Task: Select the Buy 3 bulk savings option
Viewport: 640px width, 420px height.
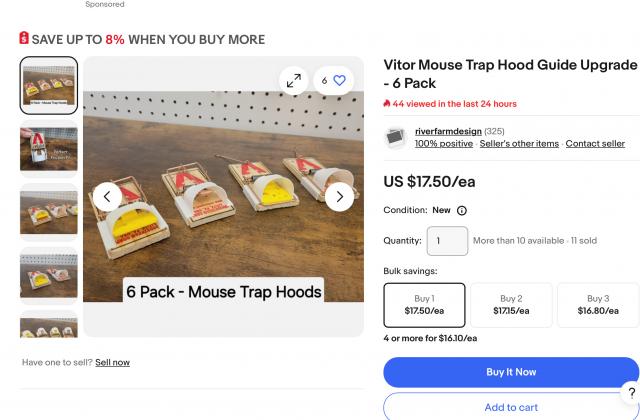Action: 597,305
